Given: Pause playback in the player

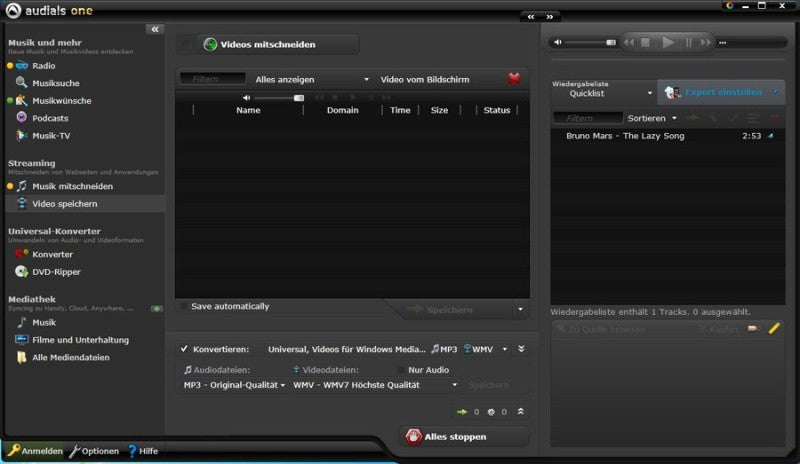Looking at the screenshot, I should (688, 42).
